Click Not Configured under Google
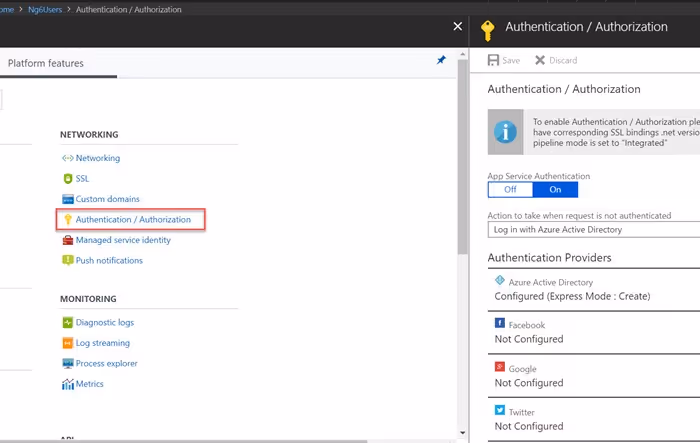 point(529,383)
